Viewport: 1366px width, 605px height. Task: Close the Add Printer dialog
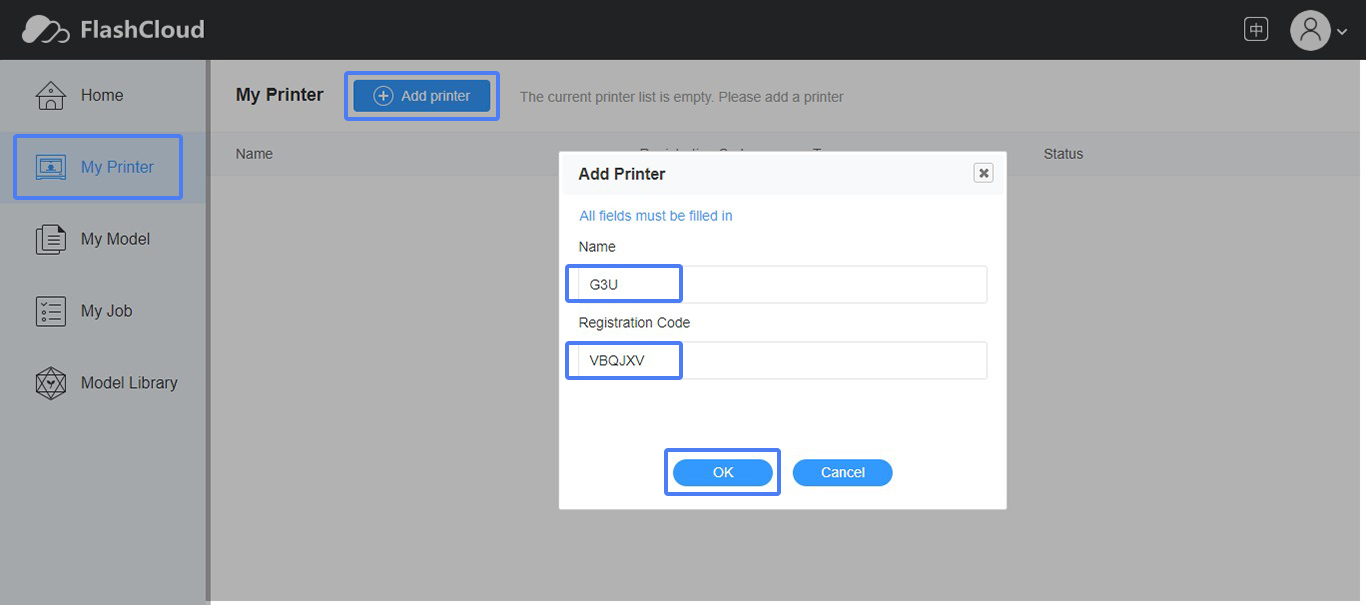[983, 172]
